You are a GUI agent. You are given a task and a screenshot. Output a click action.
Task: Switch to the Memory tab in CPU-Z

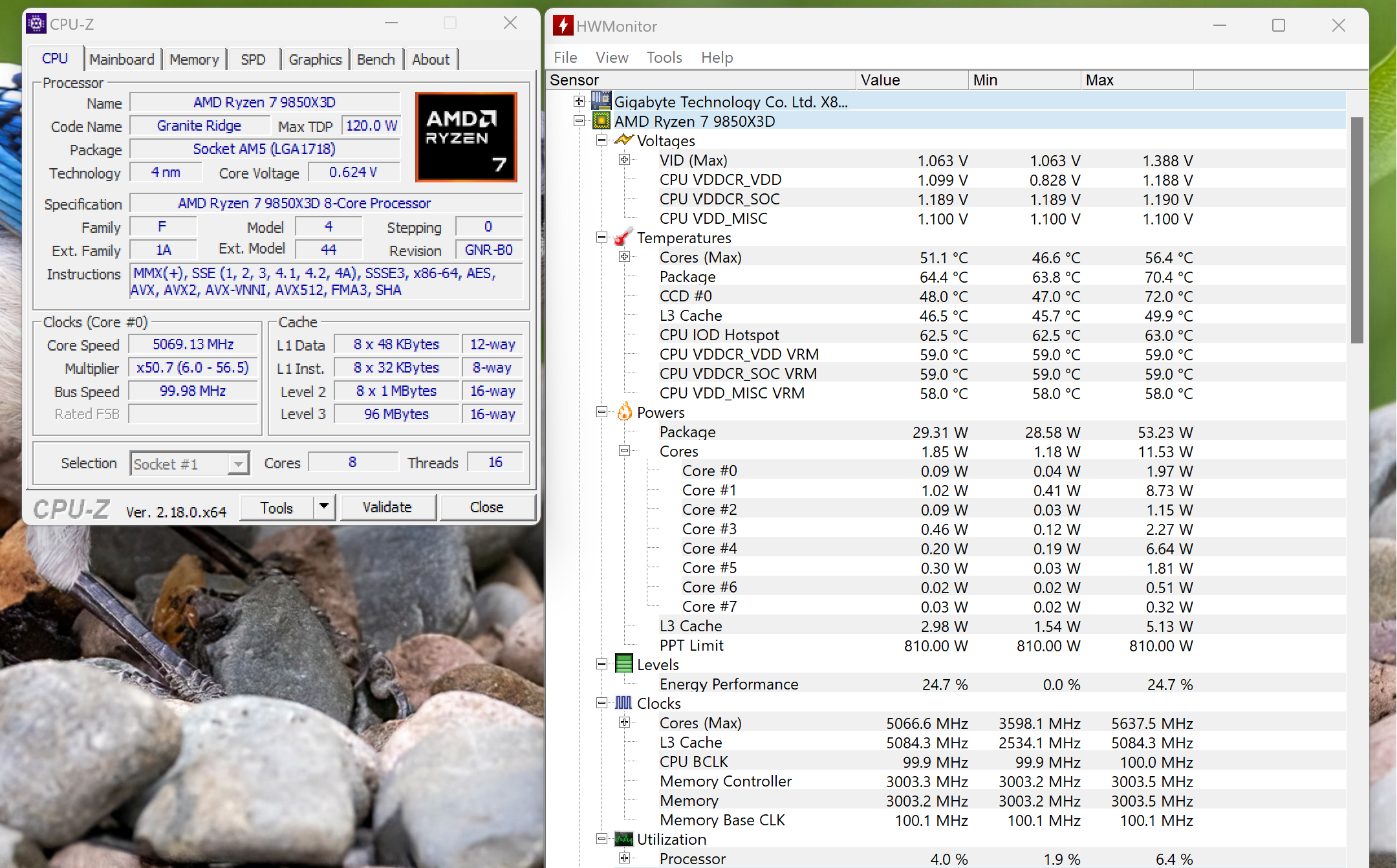(x=194, y=60)
